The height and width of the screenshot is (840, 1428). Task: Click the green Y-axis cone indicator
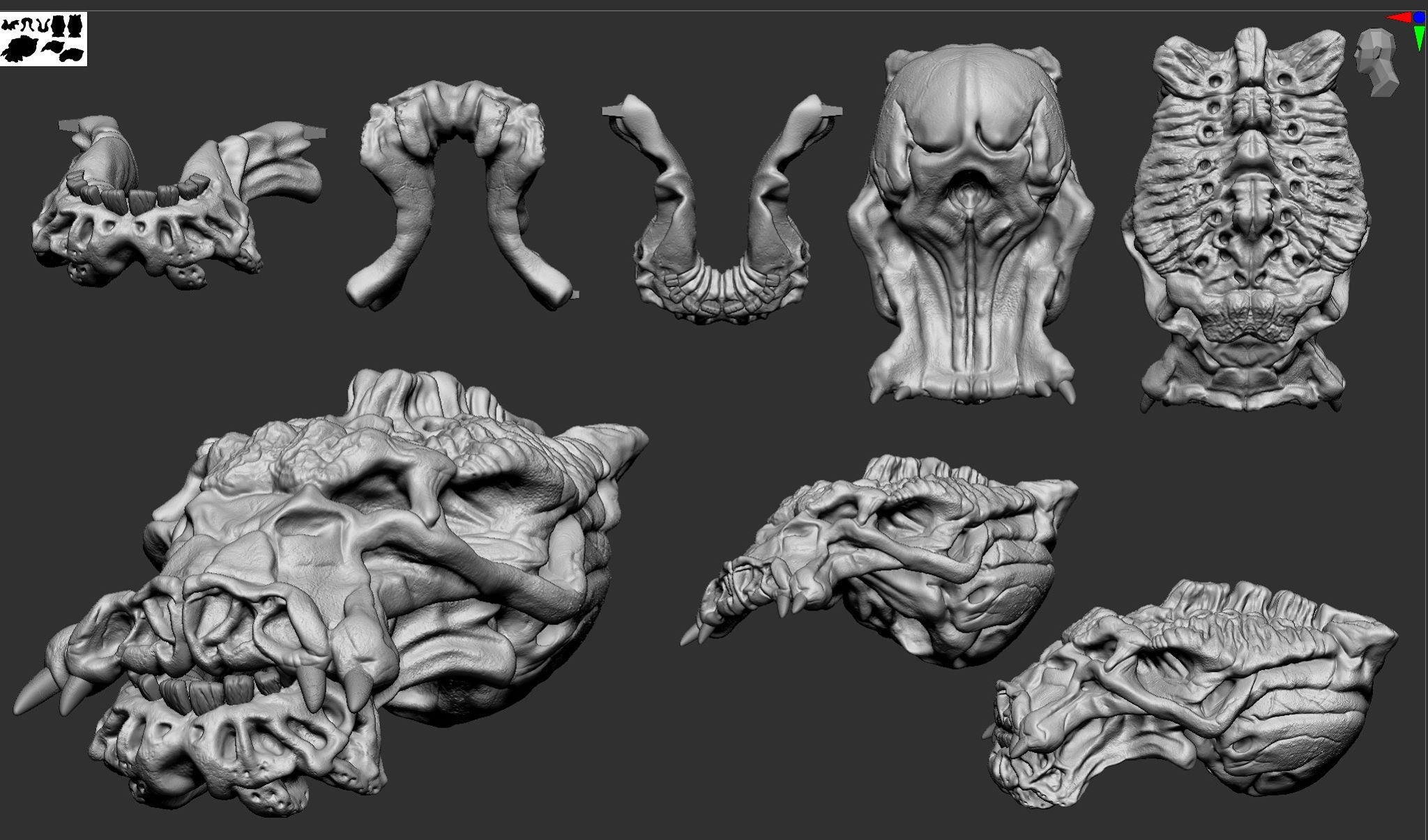click(x=1420, y=38)
